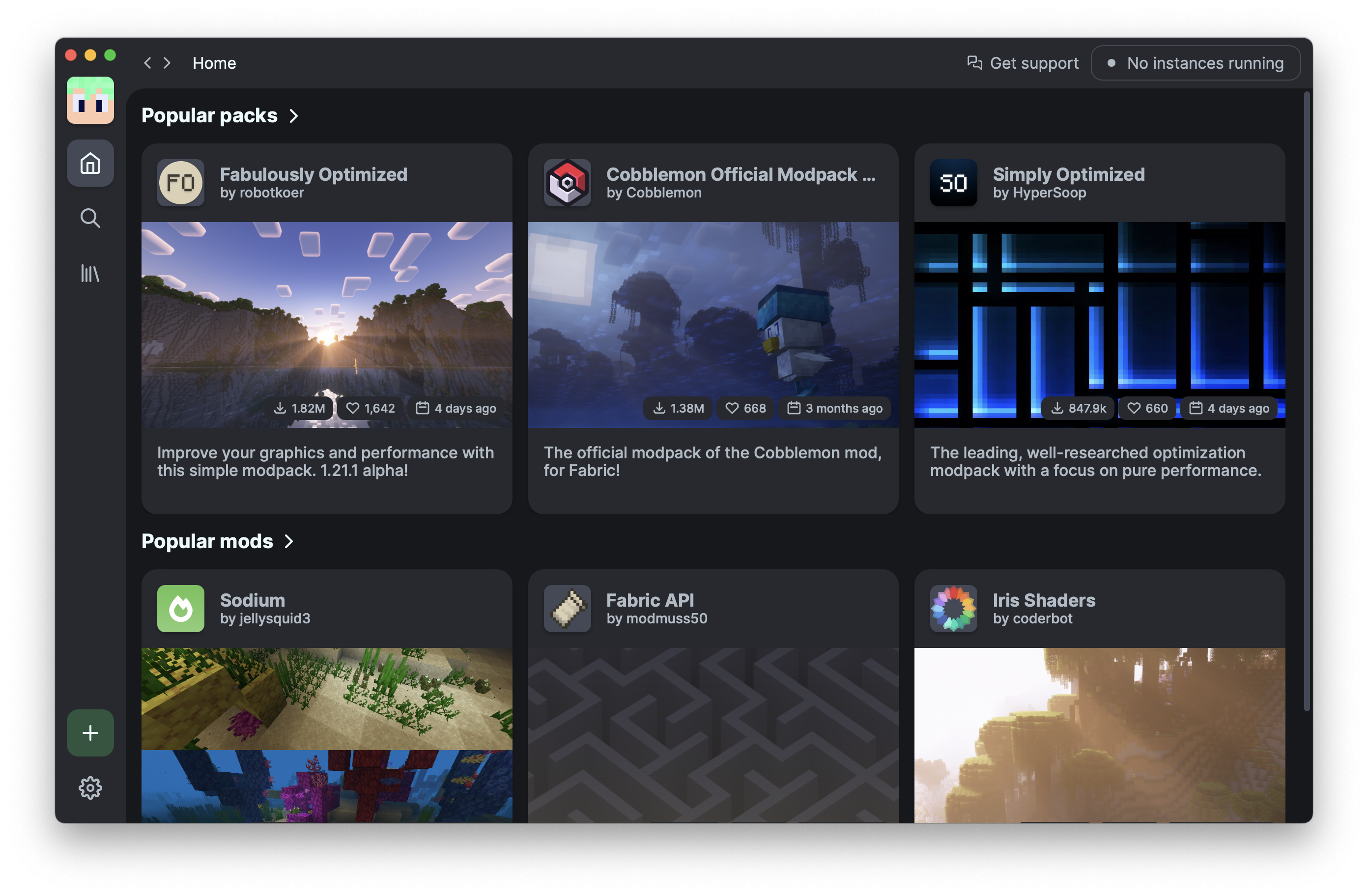
Task: Create new instance with green plus button
Action: tap(90, 733)
